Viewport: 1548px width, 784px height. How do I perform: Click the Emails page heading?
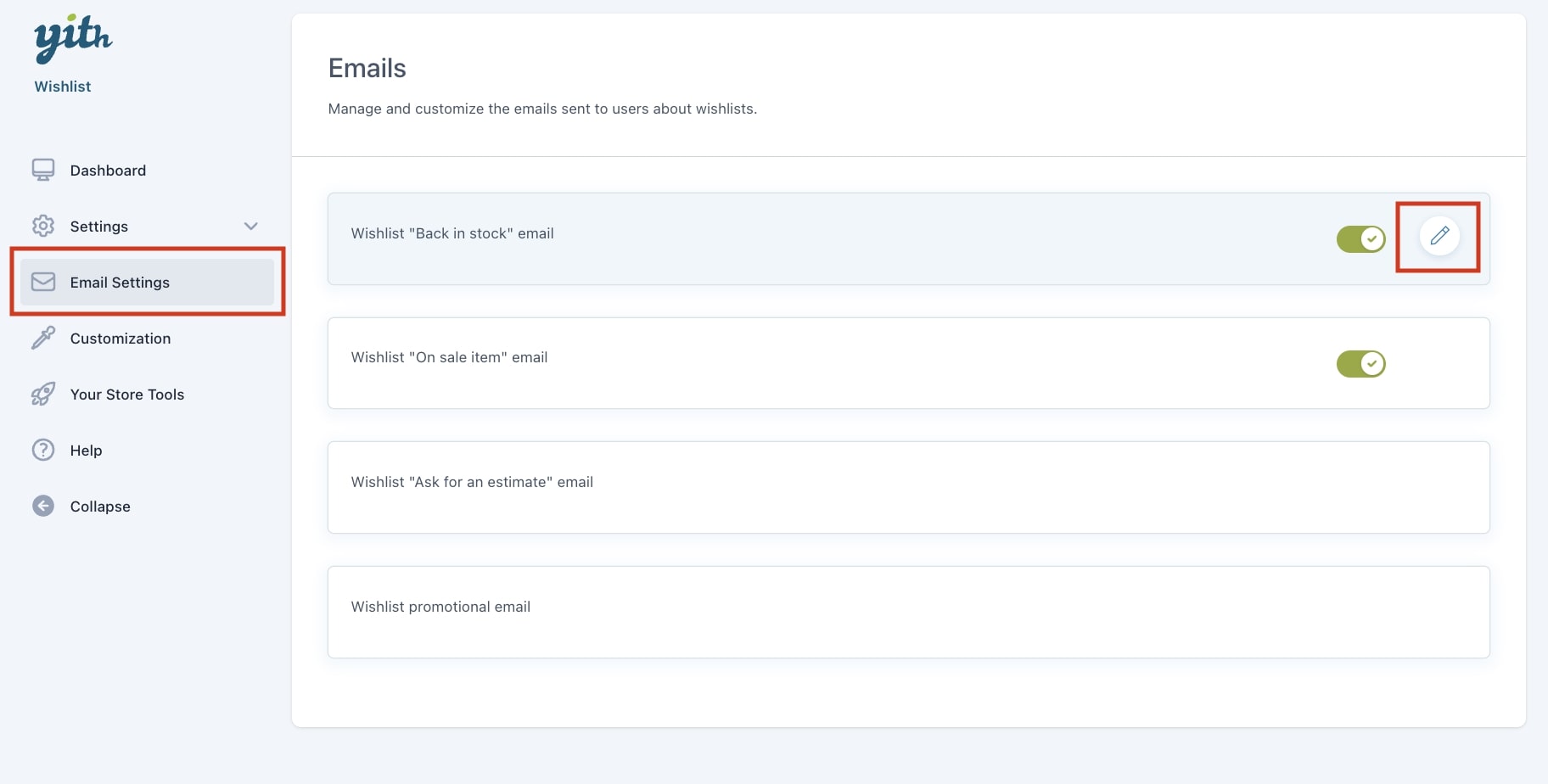[x=367, y=68]
